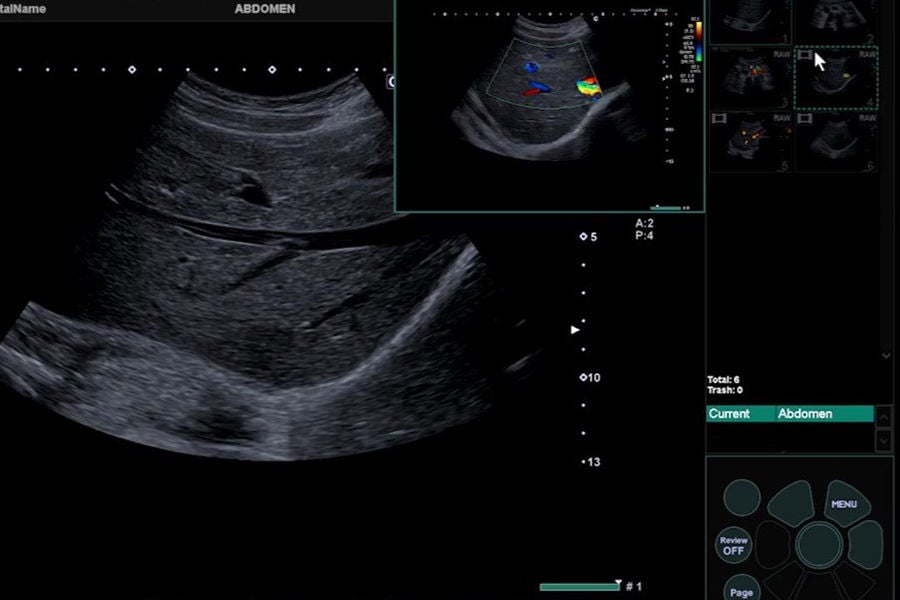Screen dimensions: 900x600
Task: Select the highlighted thumbnail numbered 4
Action: (836, 78)
